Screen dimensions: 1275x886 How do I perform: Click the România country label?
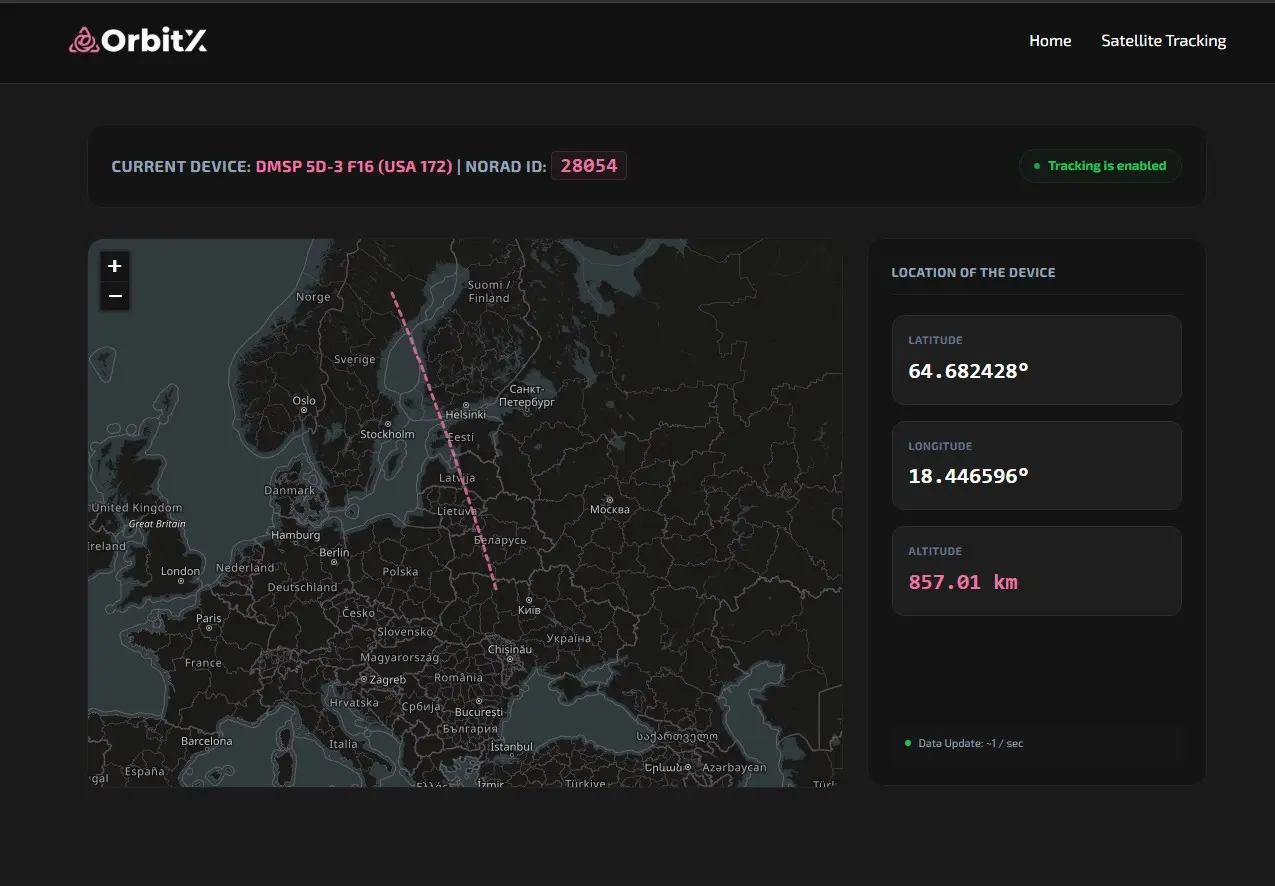pos(458,677)
